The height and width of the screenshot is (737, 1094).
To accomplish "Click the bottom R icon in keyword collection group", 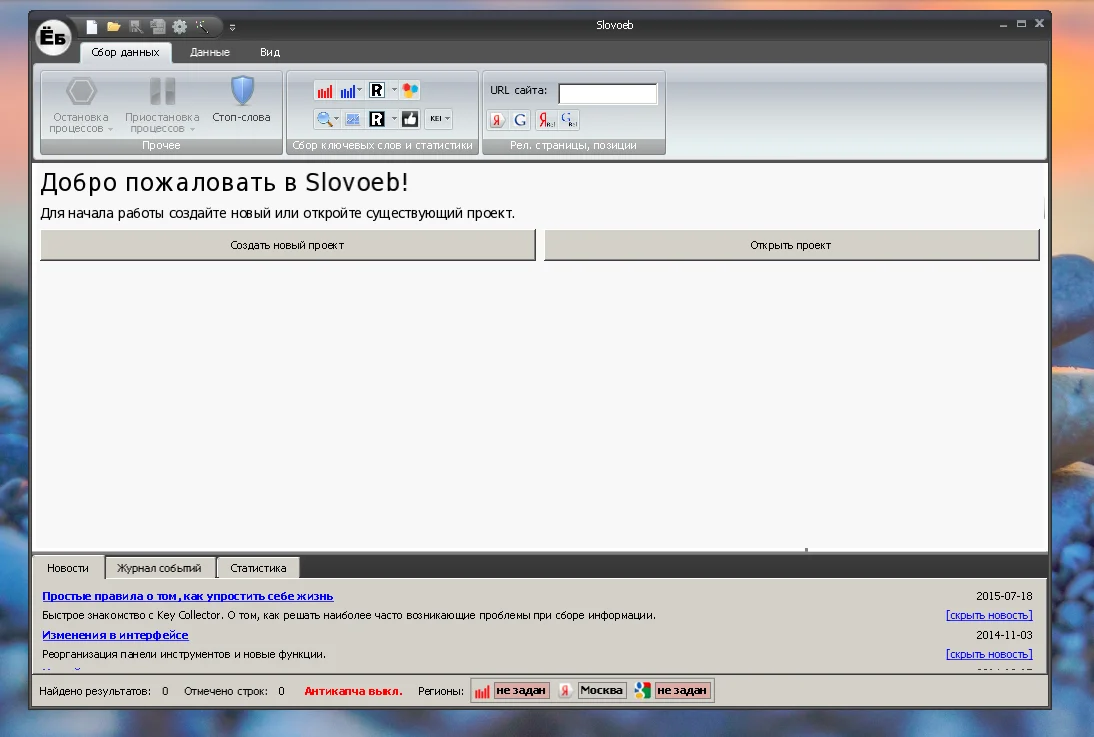I will click(x=377, y=119).
